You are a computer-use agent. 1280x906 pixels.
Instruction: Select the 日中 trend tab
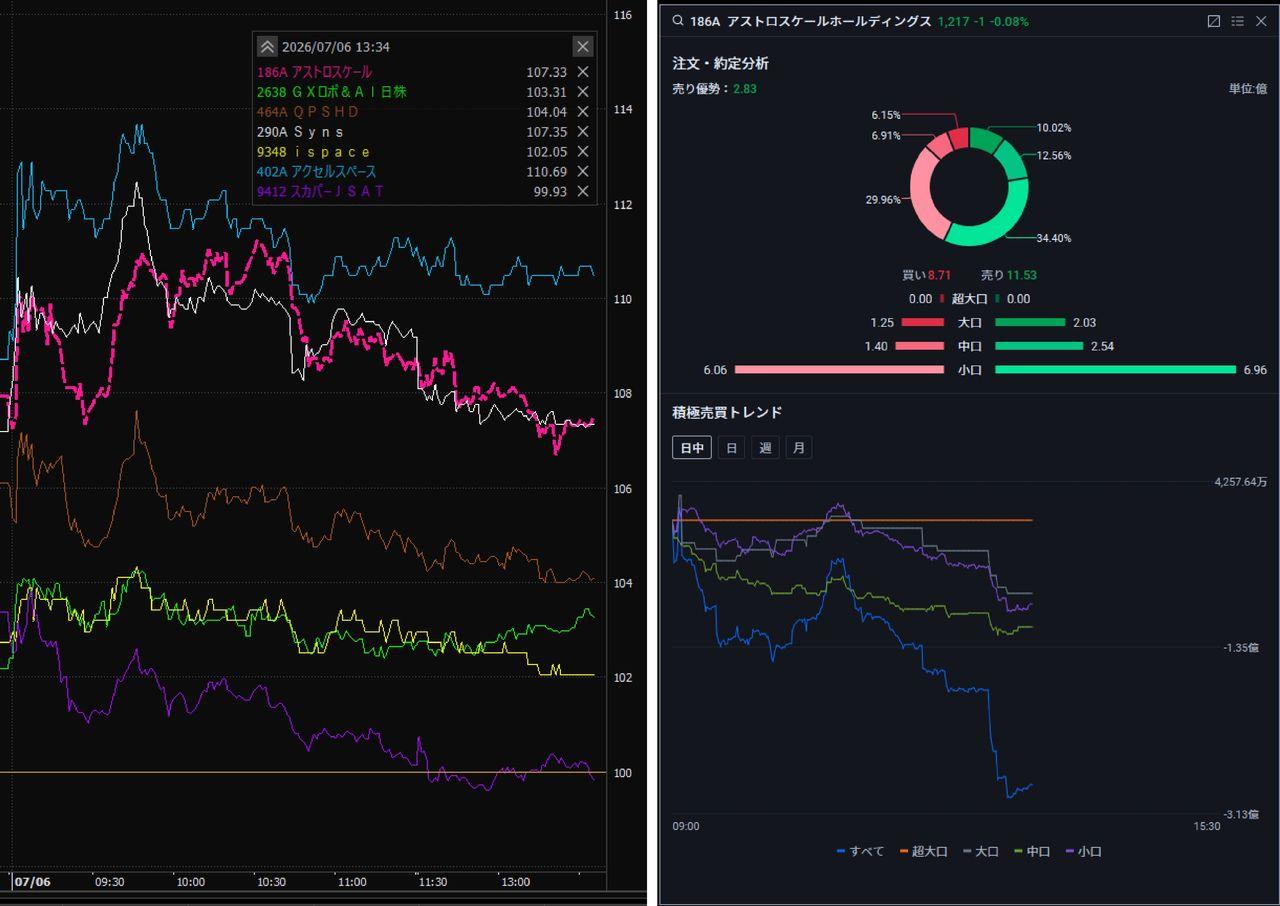(x=692, y=448)
